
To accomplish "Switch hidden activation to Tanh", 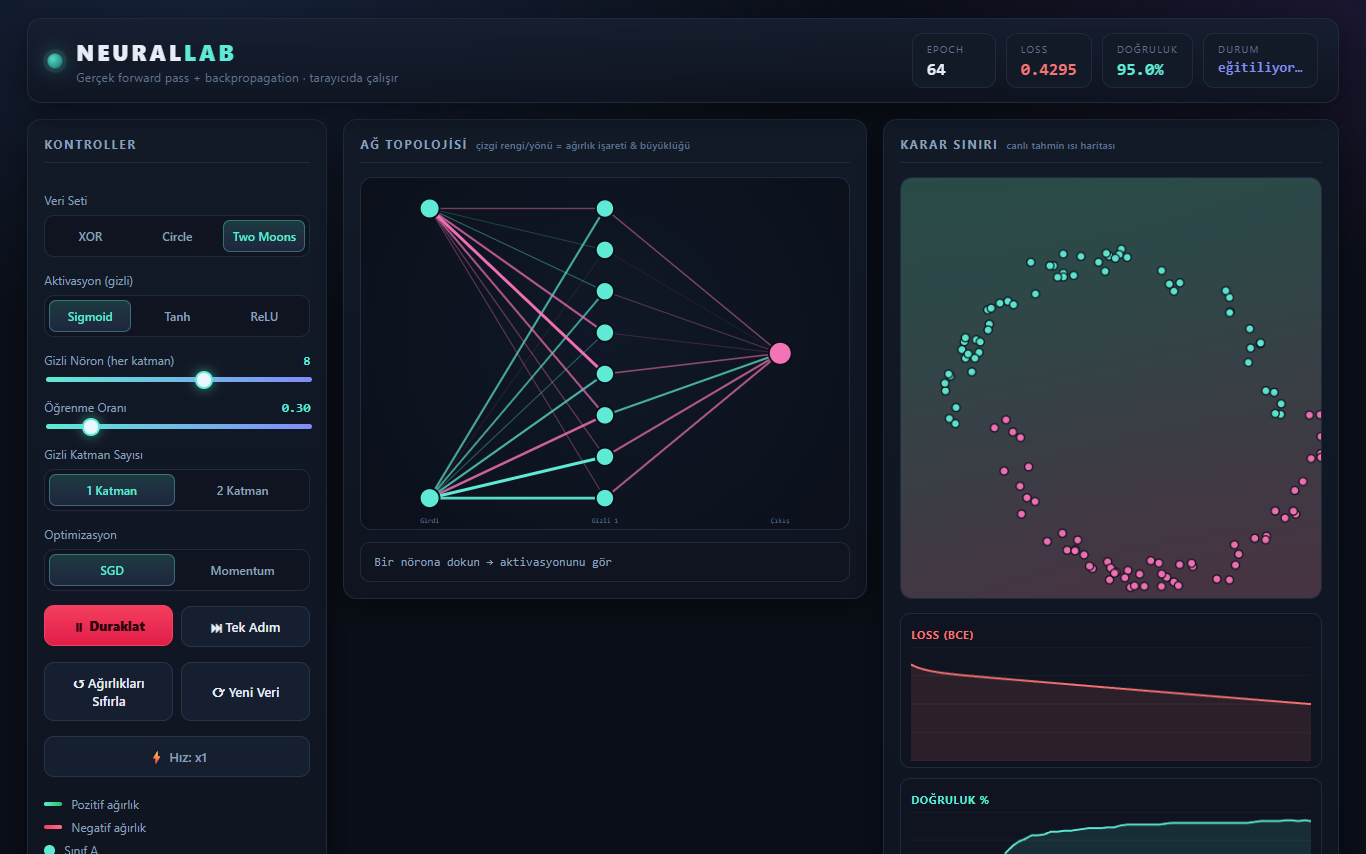I will pos(177,317).
